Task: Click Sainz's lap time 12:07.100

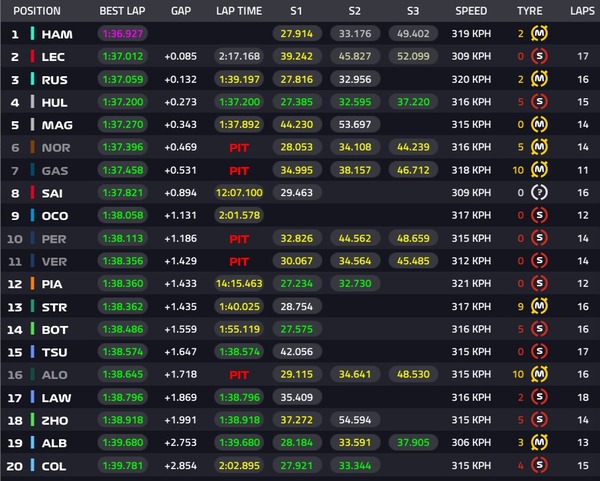Action: [x=238, y=192]
